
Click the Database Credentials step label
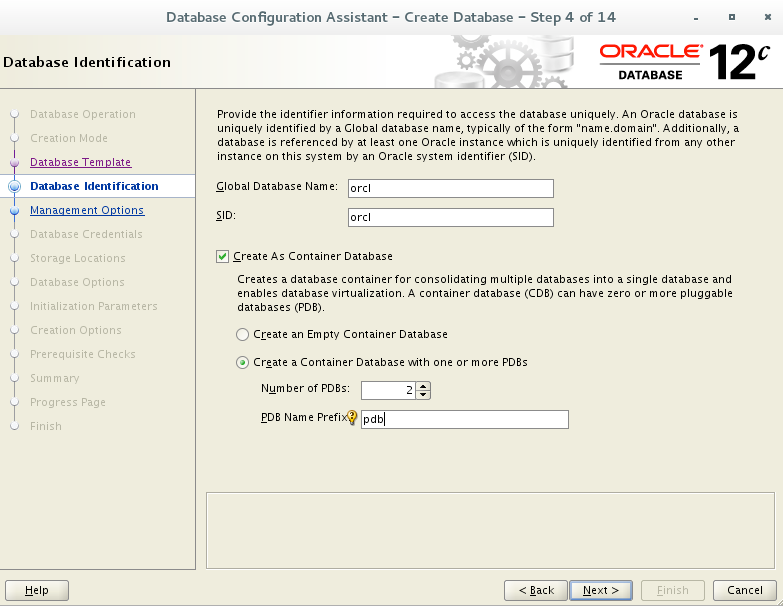(x=86, y=234)
